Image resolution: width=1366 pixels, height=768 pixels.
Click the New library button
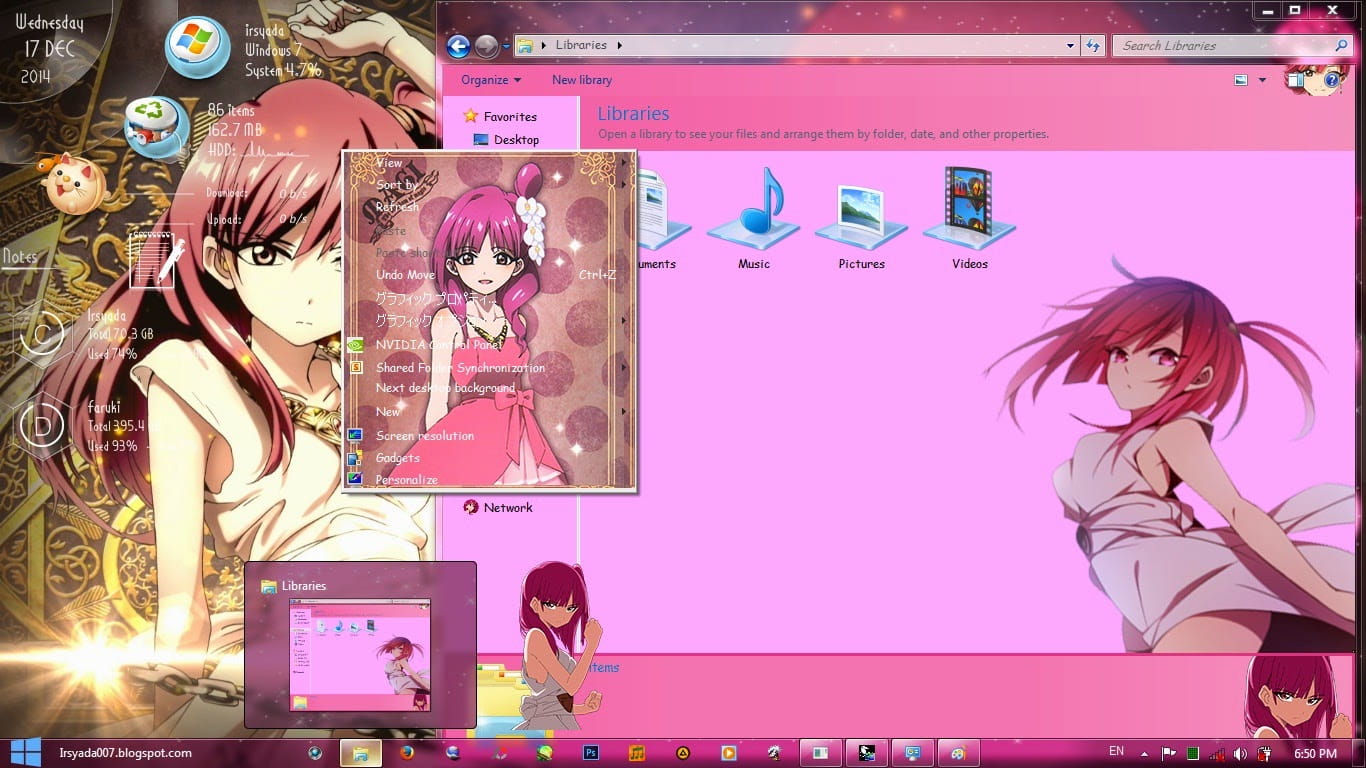[x=581, y=80]
